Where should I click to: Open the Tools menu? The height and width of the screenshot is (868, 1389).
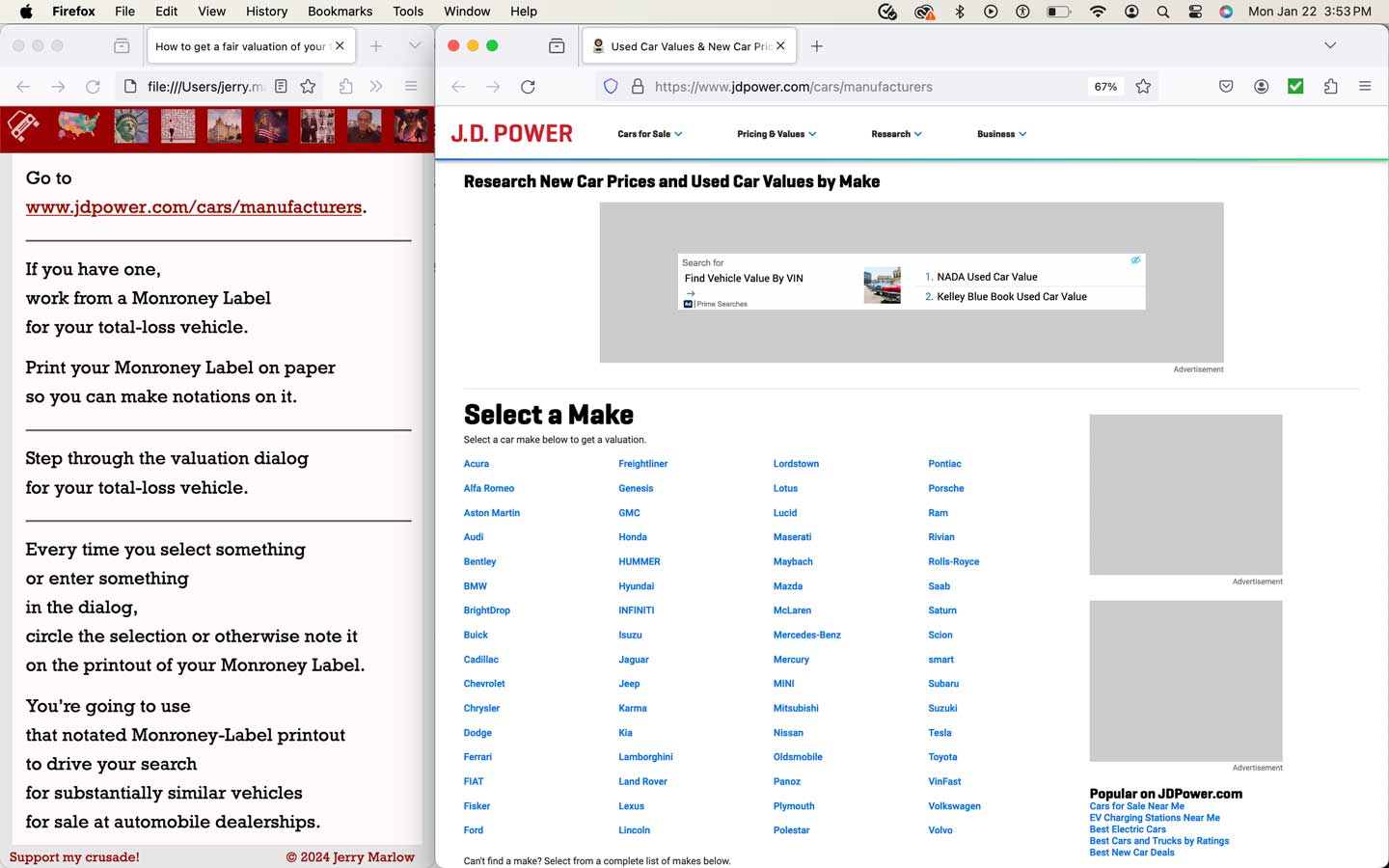(x=408, y=12)
